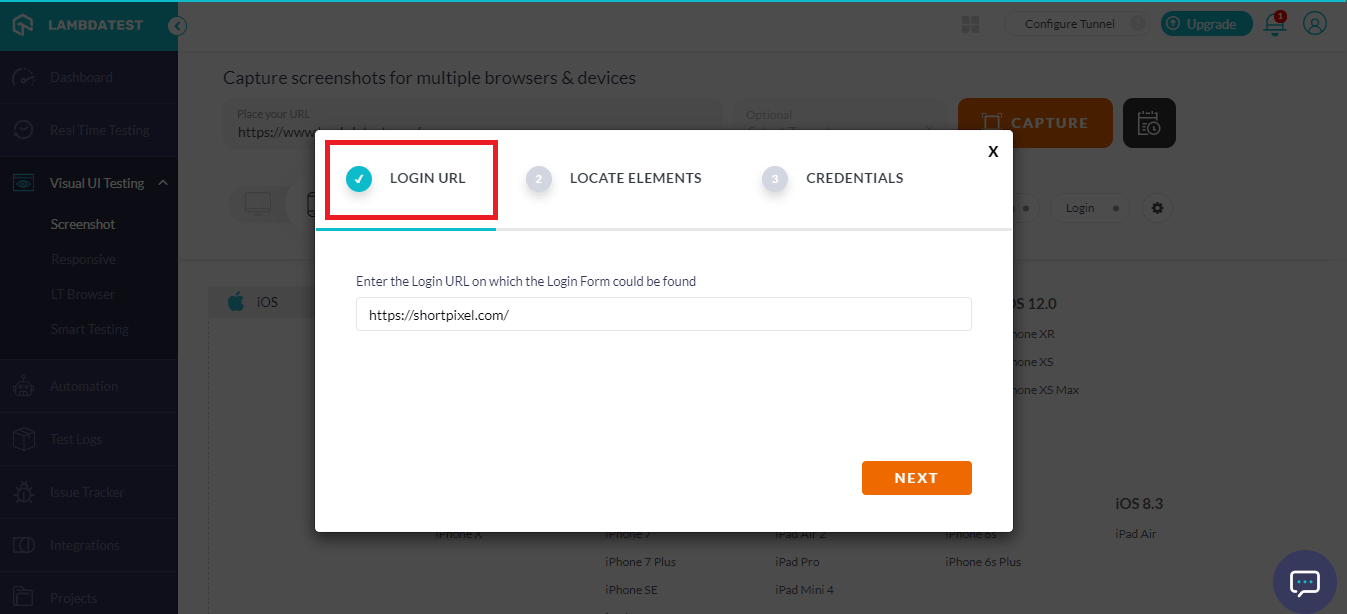Select the Locate Elements step
The image size is (1347, 614).
coord(634,179)
